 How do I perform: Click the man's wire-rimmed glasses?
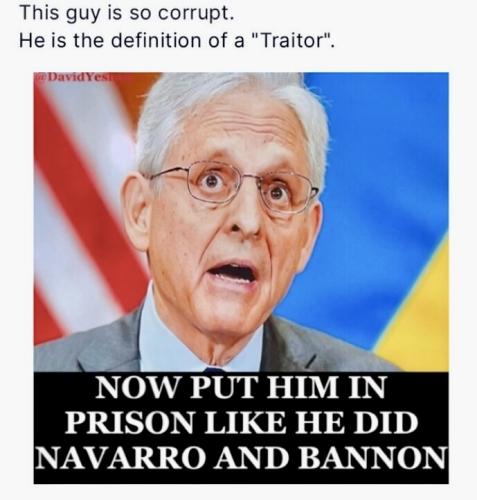233,187
